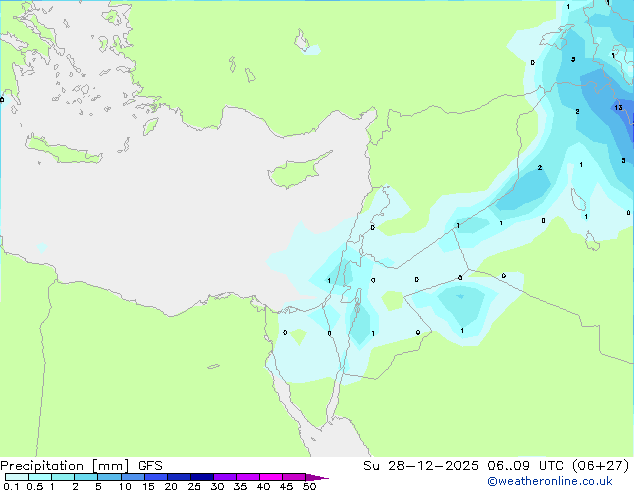This screenshot has height=490, width=634.
Task: Click the 0.5–1 mm legend color swatch
Action: click(x=40, y=477)
